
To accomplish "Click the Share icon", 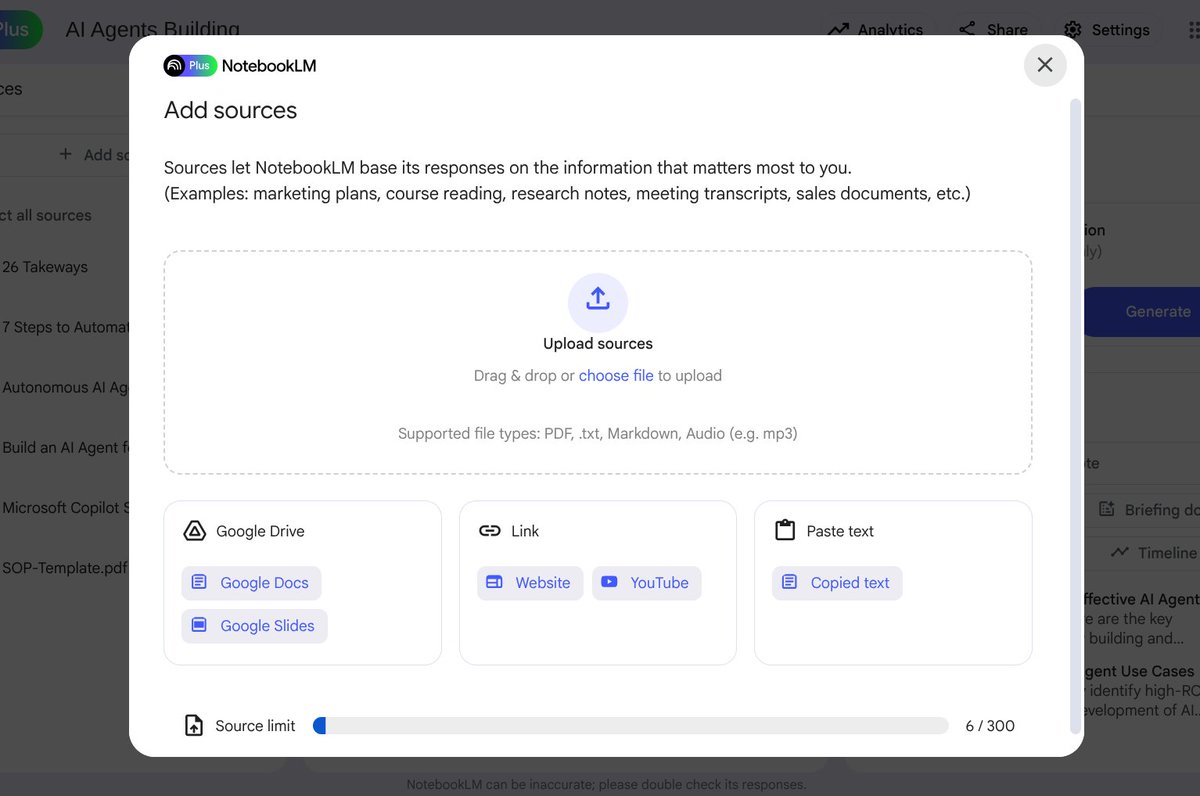I will (x=967, y=29).
